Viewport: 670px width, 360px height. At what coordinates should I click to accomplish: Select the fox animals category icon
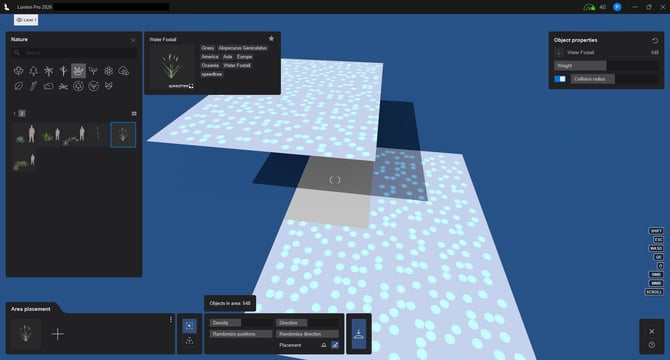pyautogui.click(x=109, y=86)
